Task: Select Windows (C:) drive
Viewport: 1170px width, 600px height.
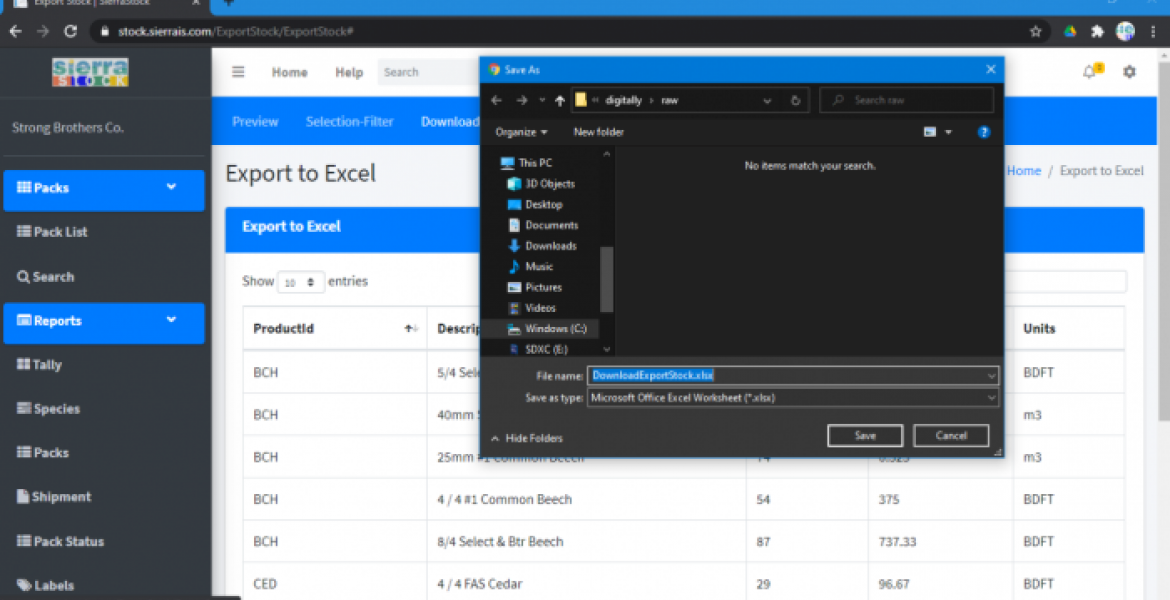Action: [x=555, y=329]
